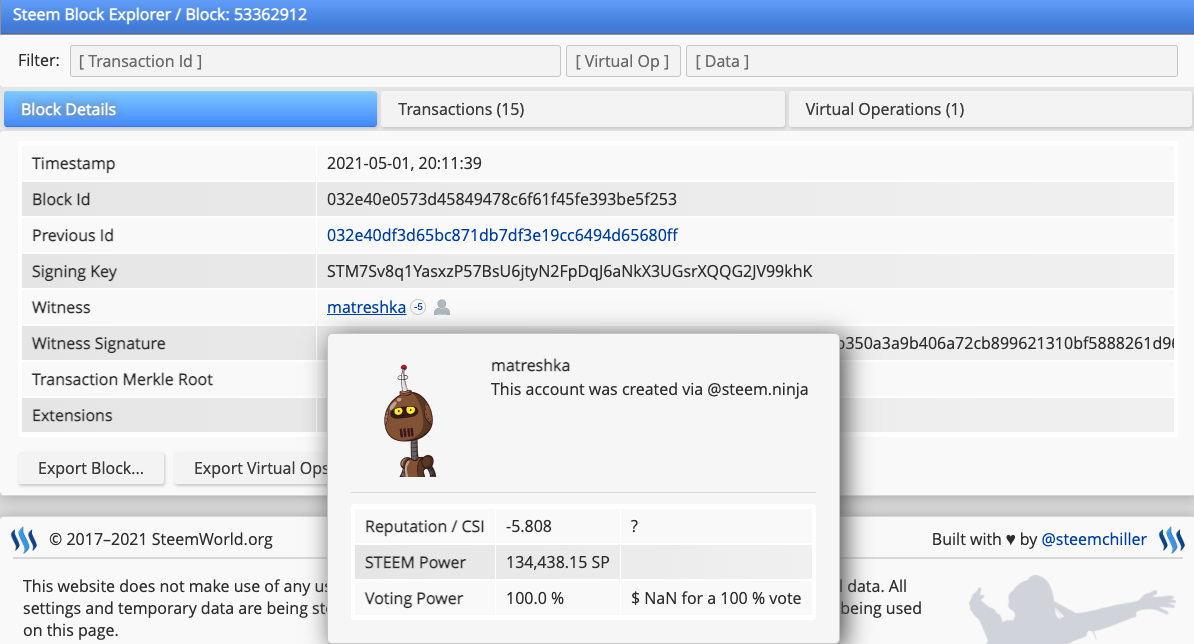This screenshot has height=644, width=1194.
Task: Click the Witness Signature row label
Action: pyautogui.click(x=99, y=343)
